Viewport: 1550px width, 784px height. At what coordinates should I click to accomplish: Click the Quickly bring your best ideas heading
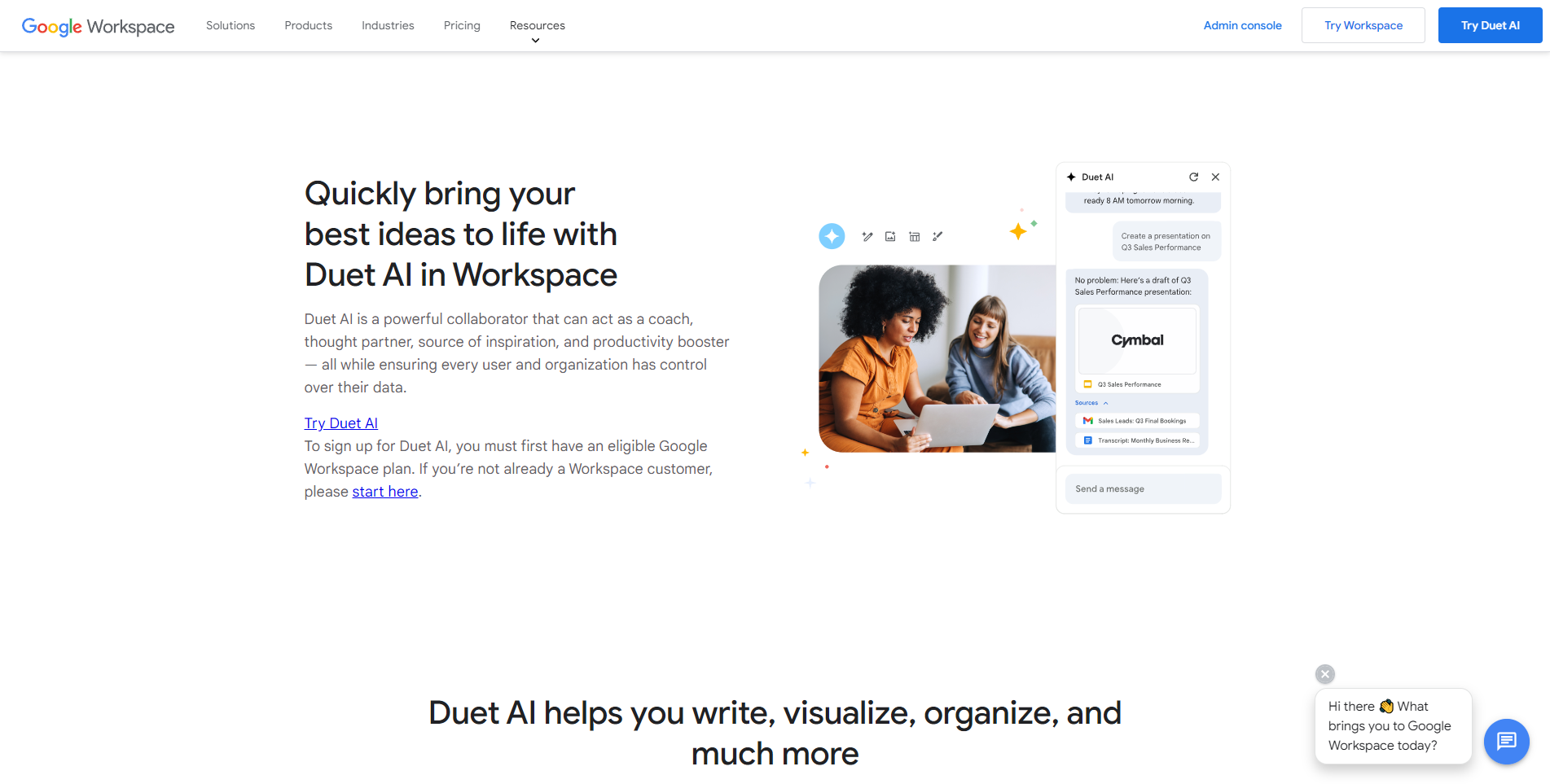point(461,234)
